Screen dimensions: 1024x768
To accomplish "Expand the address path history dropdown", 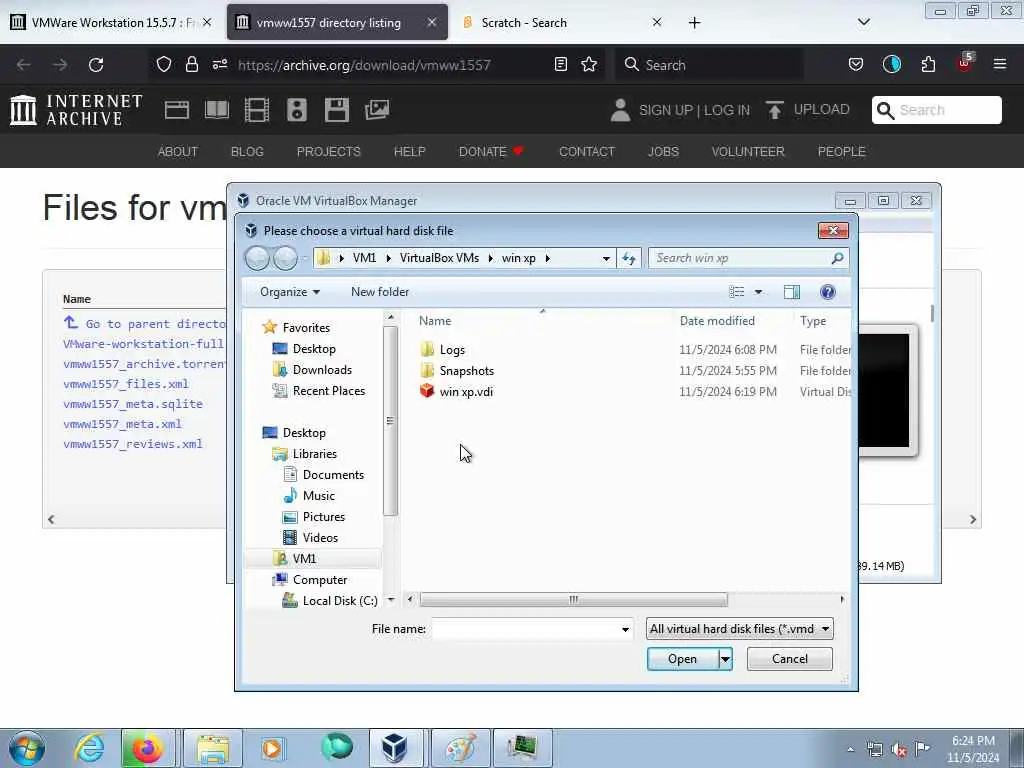I will (606, 259).
